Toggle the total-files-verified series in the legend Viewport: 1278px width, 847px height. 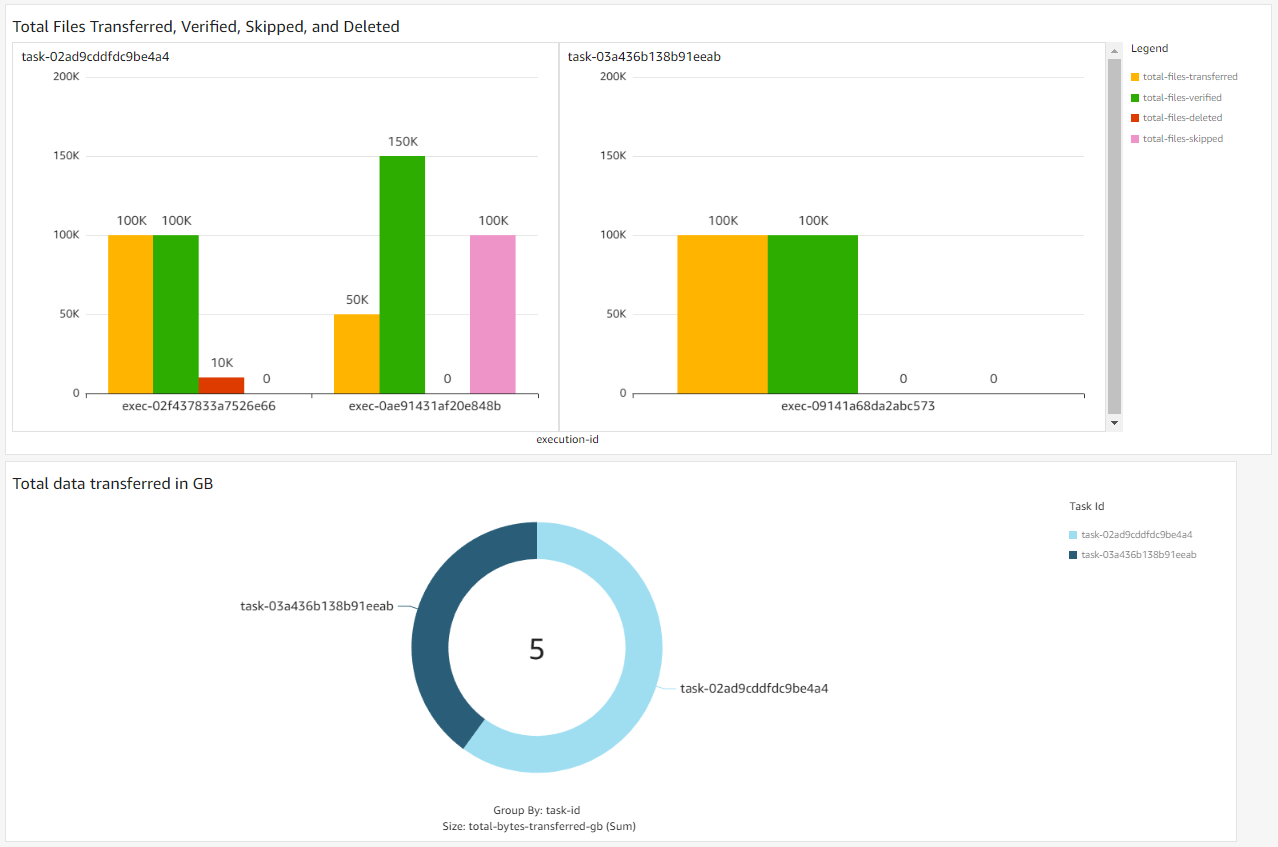tap(1183, 97)
